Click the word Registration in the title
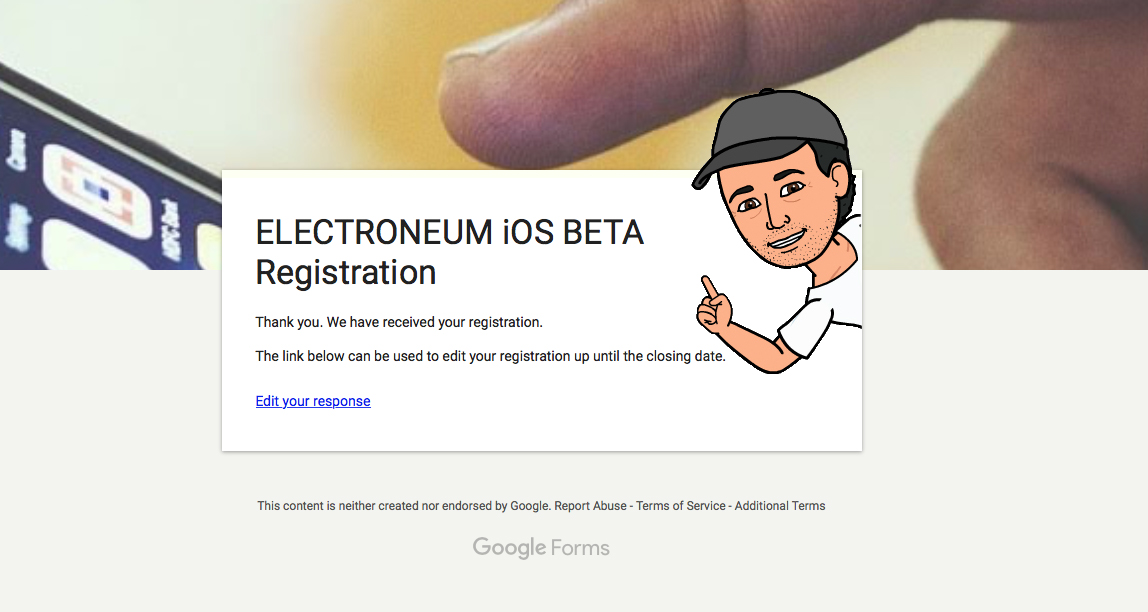Screen dimensions: 1148x612 (346, 272)
